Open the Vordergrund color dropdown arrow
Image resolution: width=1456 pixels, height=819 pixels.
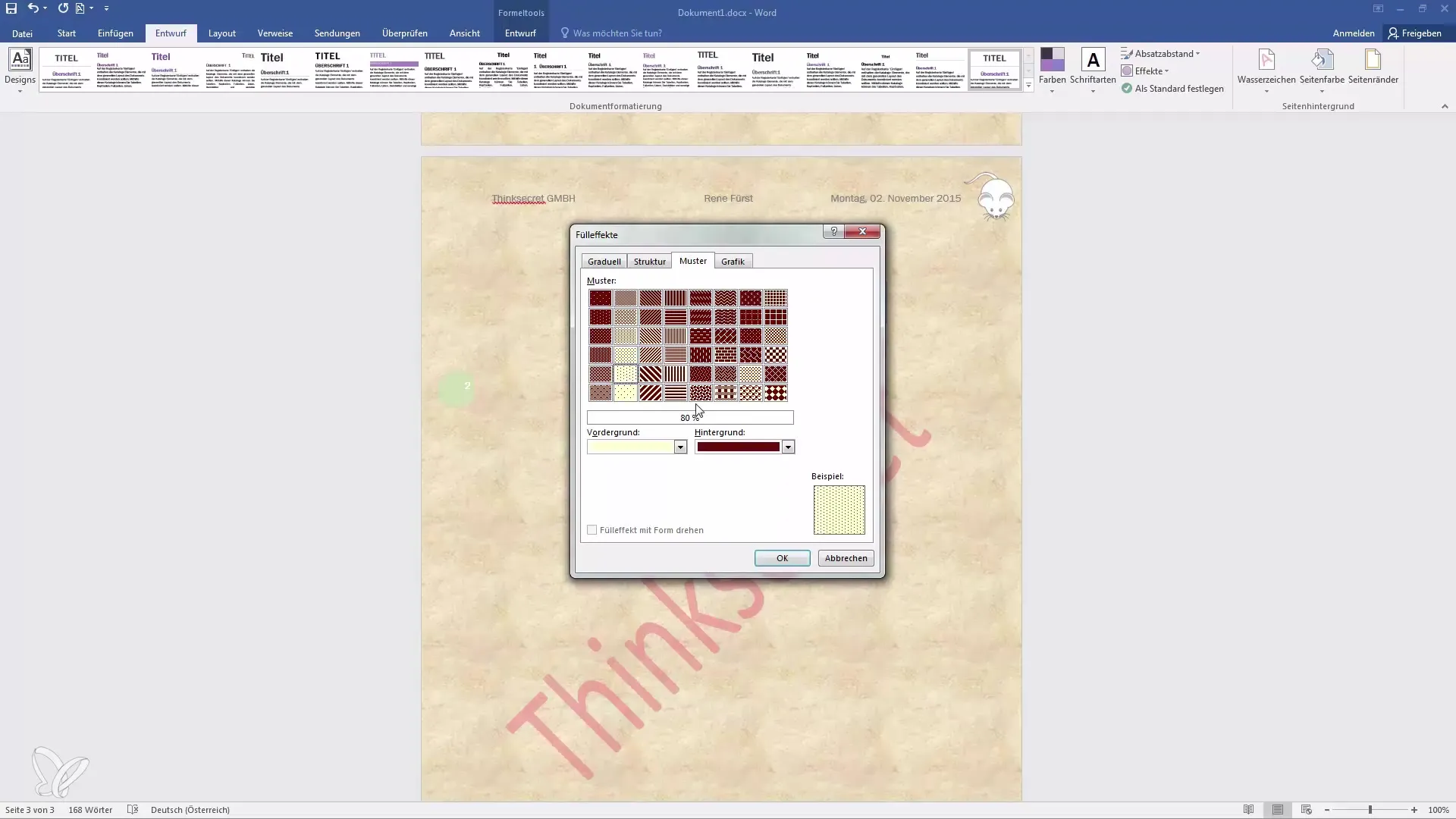tap(680, 447)
